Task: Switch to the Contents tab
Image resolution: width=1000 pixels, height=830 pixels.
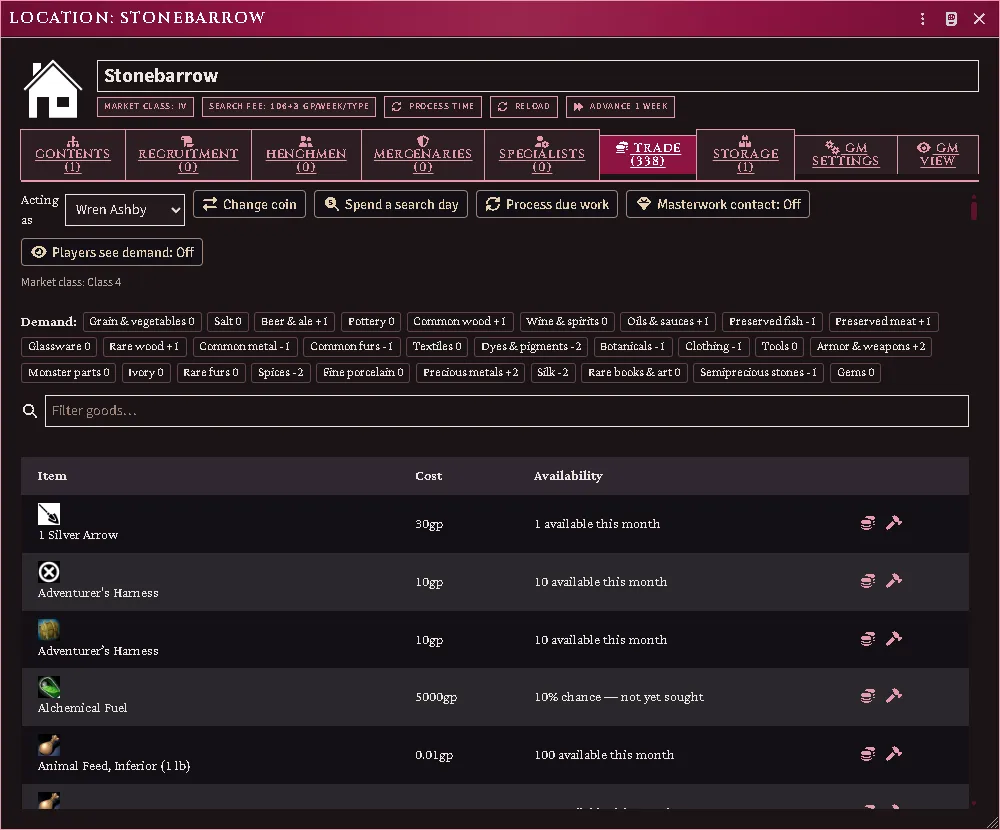Action: pos(73,155)
